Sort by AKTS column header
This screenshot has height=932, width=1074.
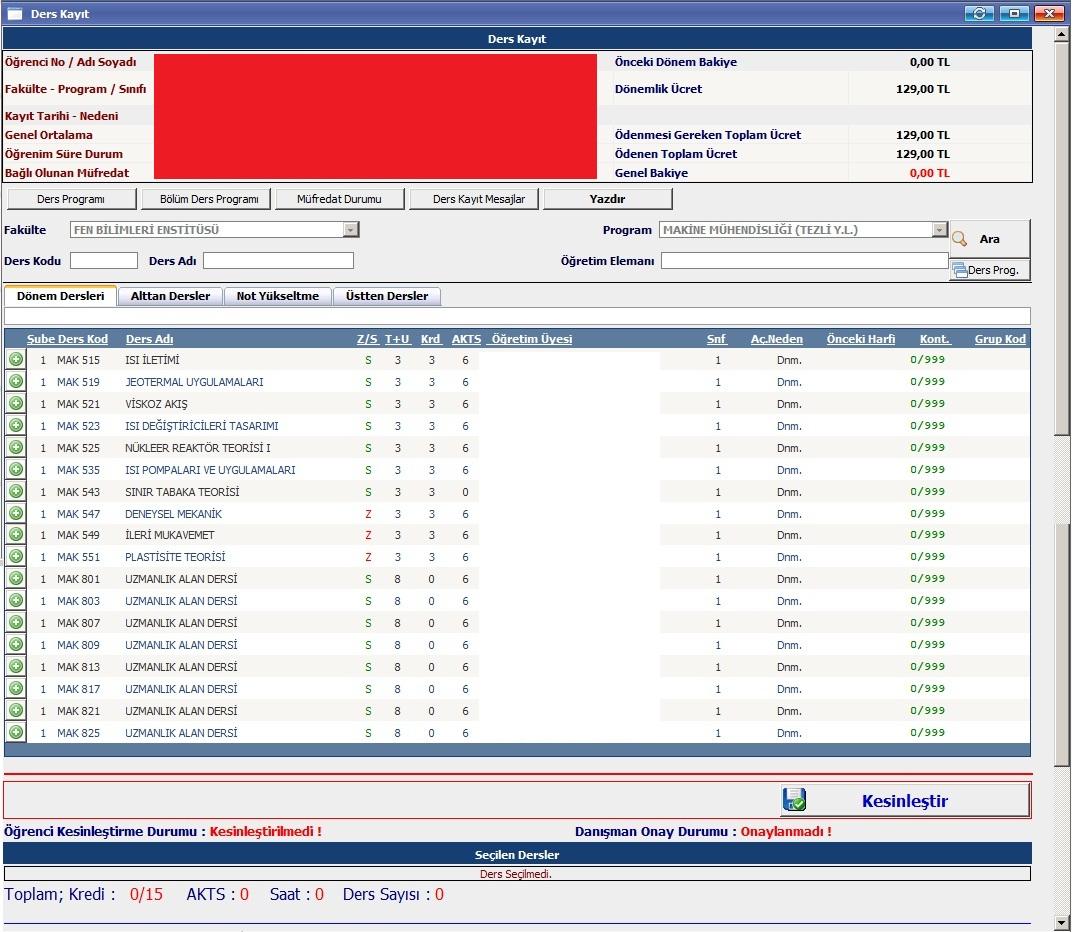pos(466,339)
